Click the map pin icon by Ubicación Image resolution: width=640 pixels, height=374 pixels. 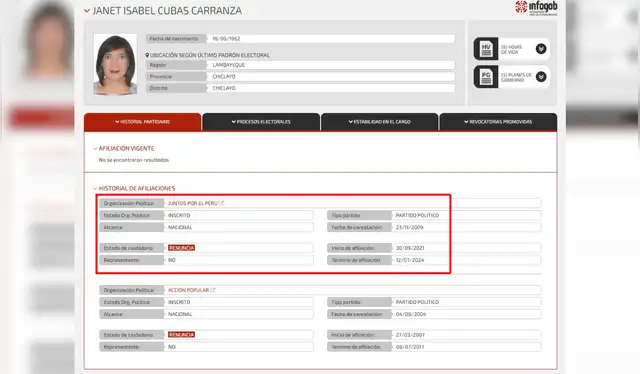tap(147, 55)
